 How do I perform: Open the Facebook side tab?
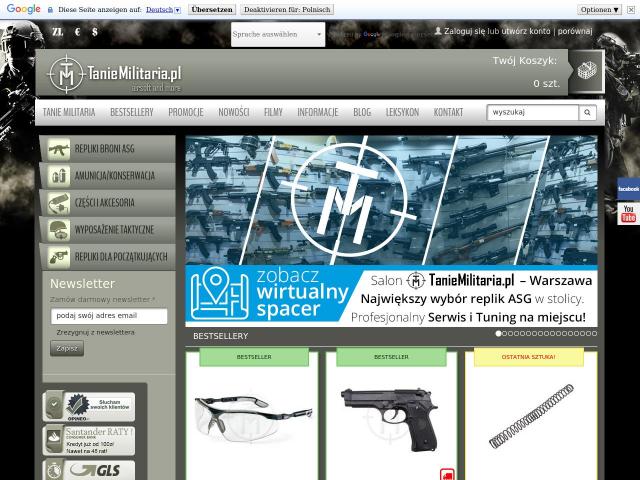click(x=628, y=189)
